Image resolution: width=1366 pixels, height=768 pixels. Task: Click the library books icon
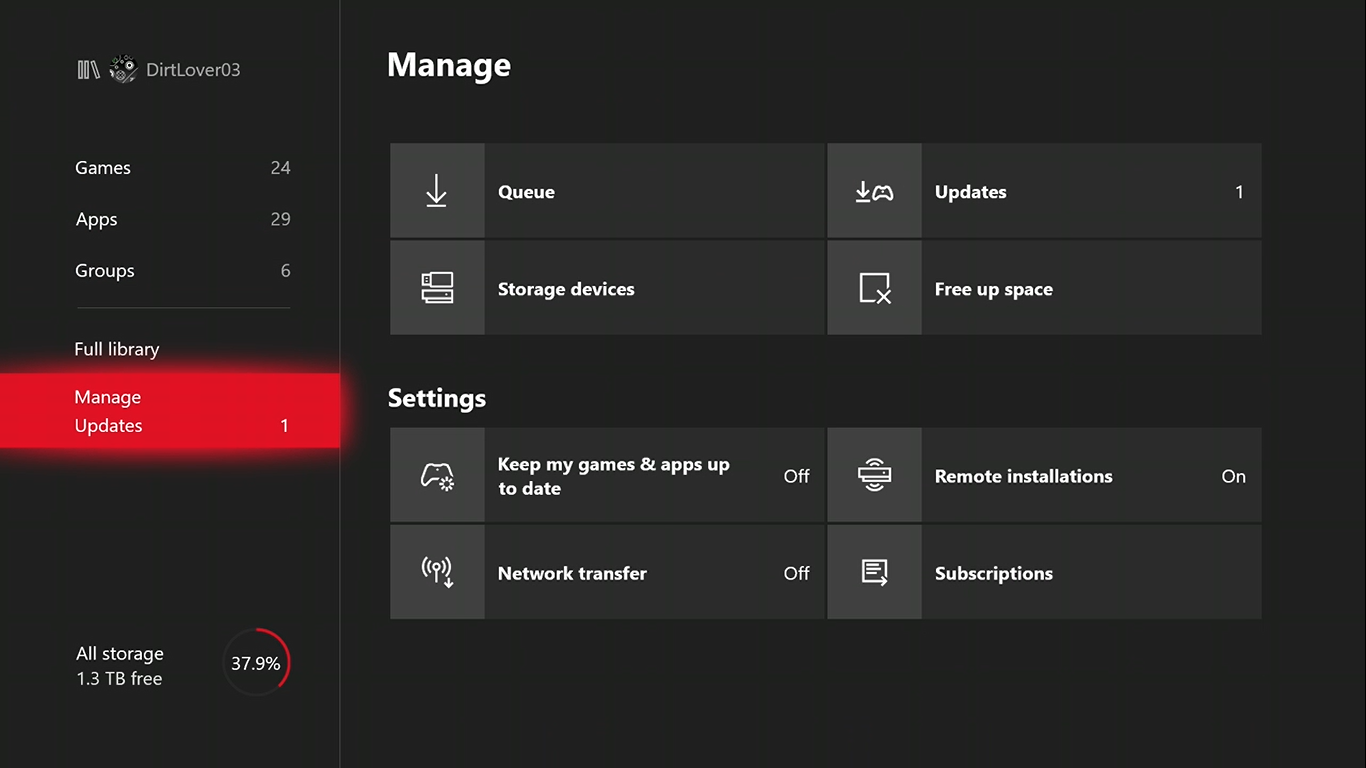tap(88, 70)
